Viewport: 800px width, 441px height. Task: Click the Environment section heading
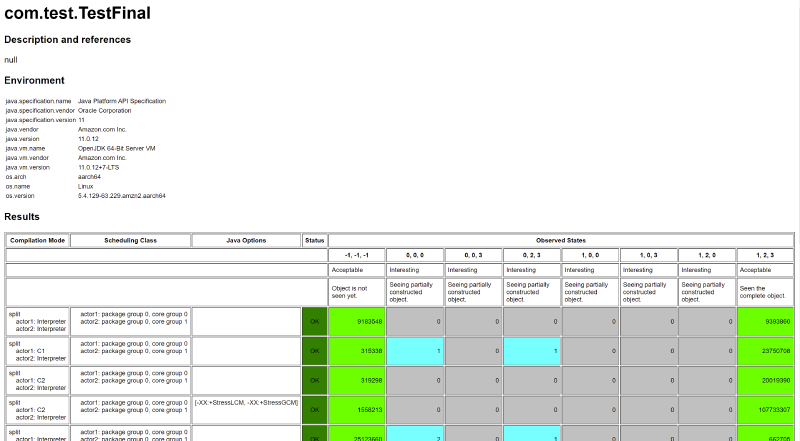click(x=34, y=80)
